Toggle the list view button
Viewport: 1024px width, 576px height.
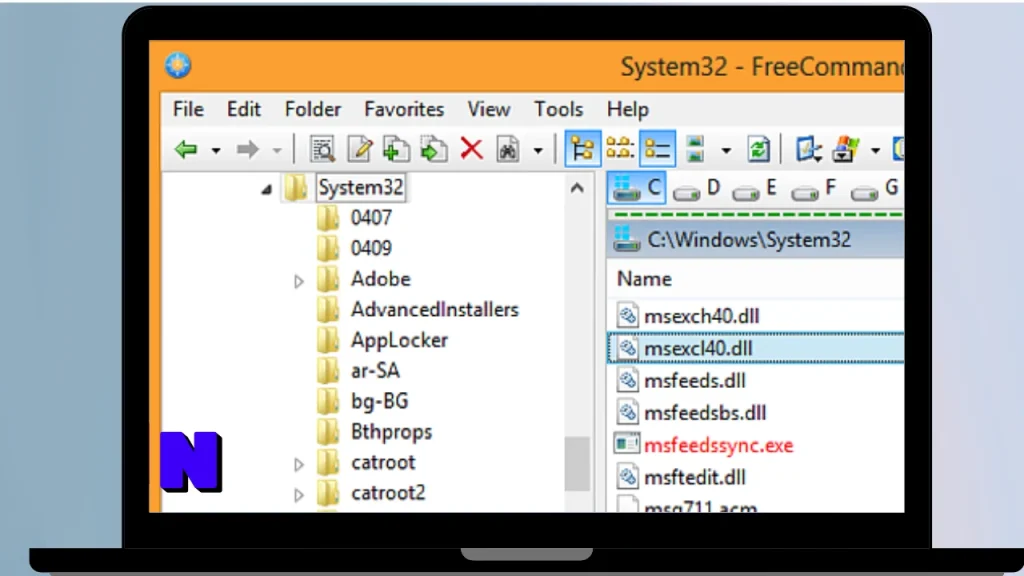[658, 150]
